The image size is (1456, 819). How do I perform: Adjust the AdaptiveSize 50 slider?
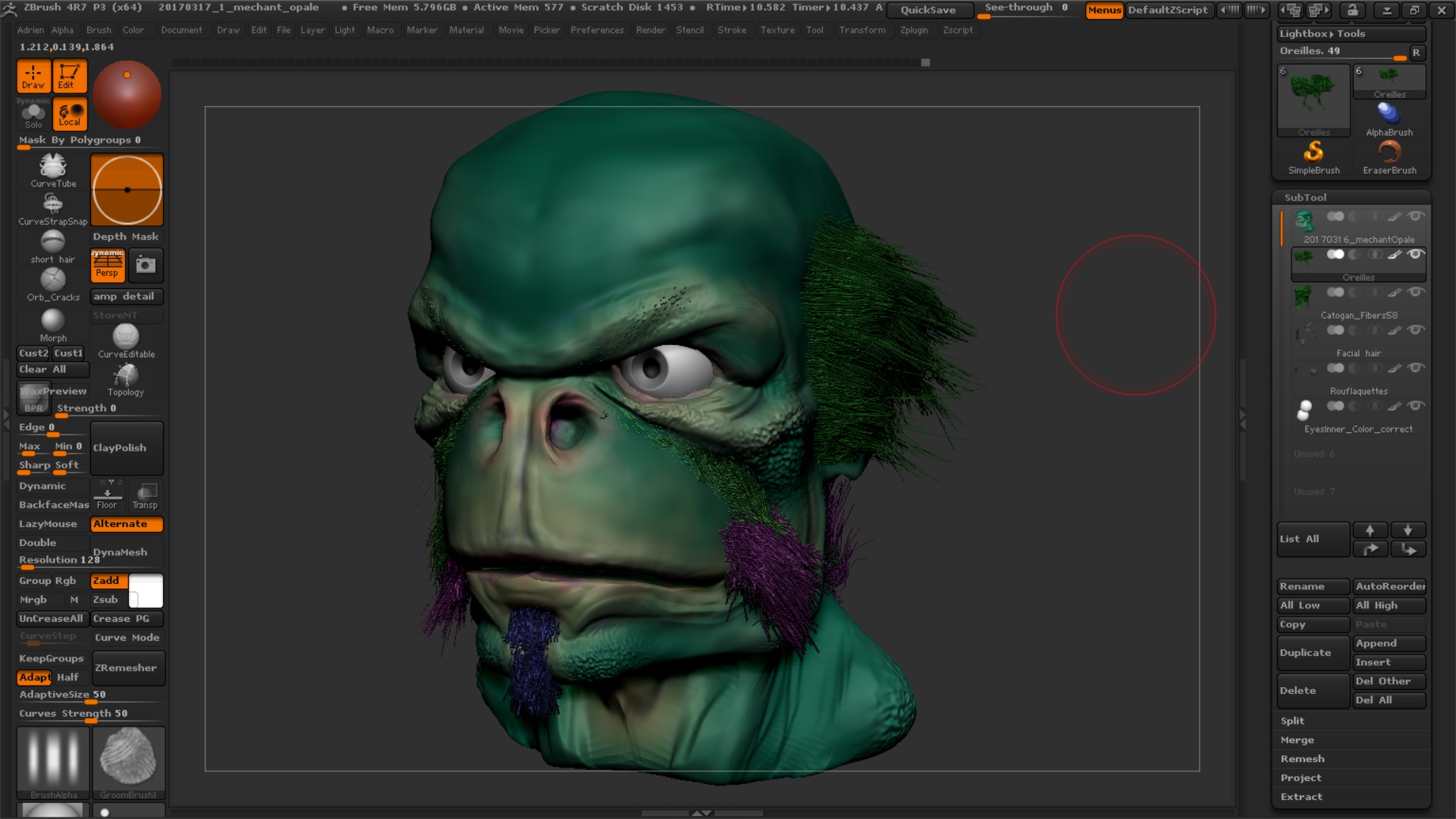(x=91, y=695)
